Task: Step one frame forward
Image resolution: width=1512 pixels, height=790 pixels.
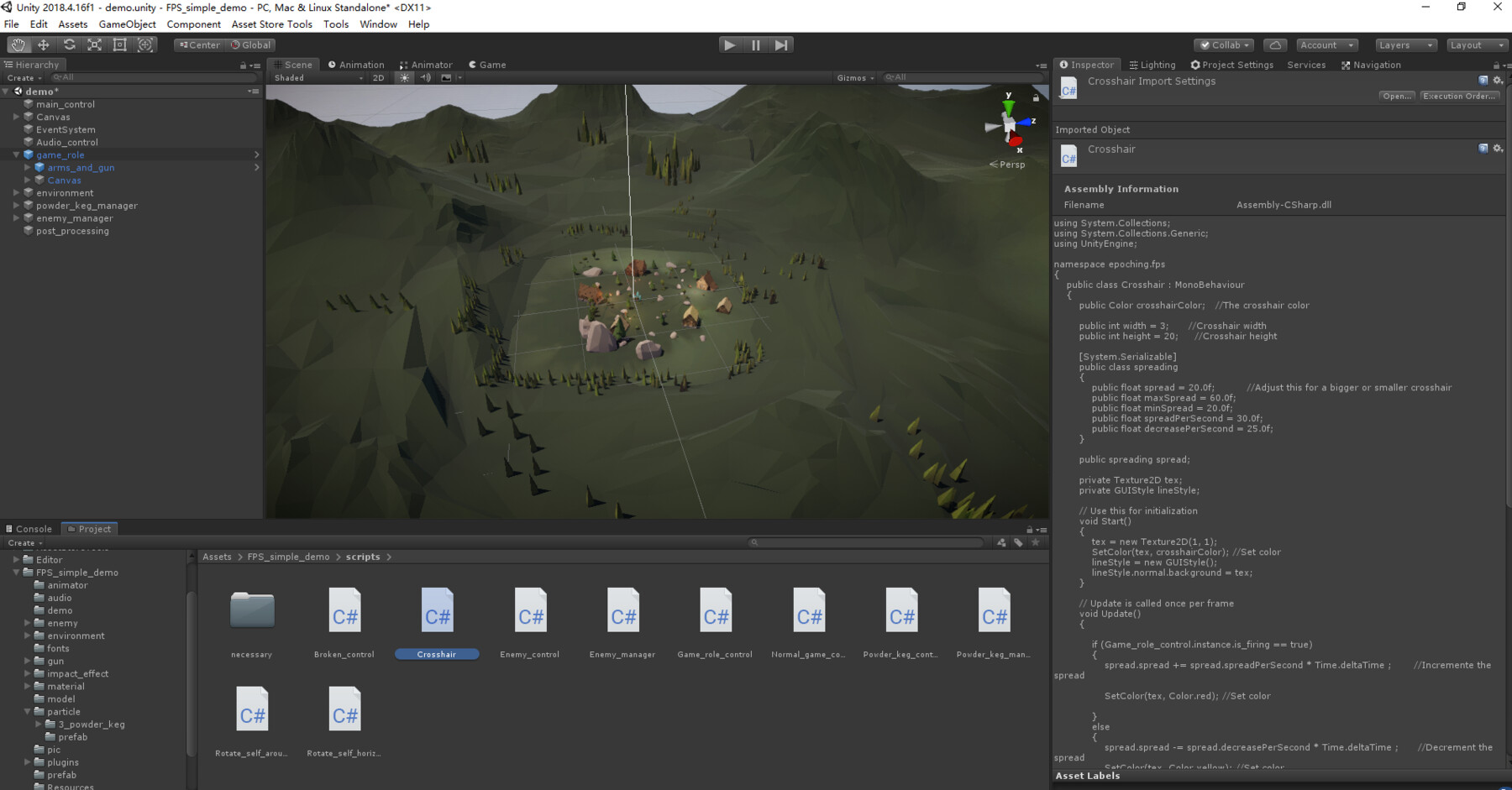Action: click(781, 45)
